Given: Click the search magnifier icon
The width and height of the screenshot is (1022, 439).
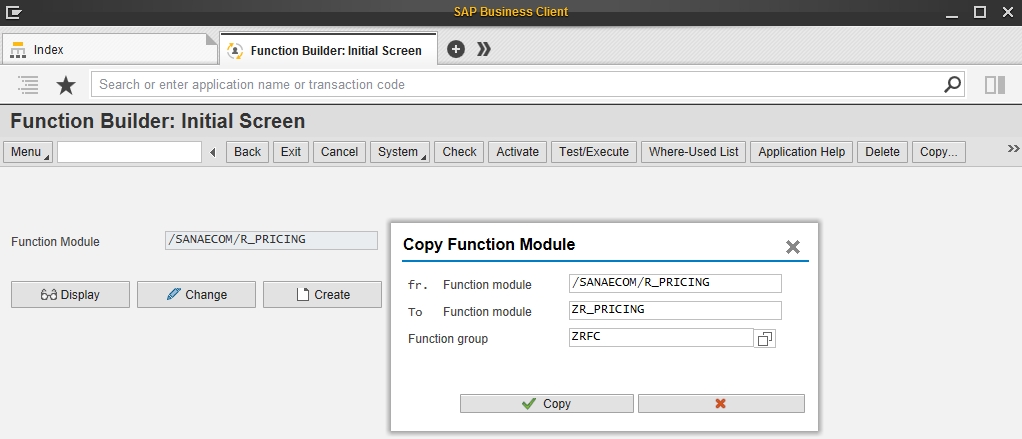Looking at the screenshot, I should pos(952,84).
